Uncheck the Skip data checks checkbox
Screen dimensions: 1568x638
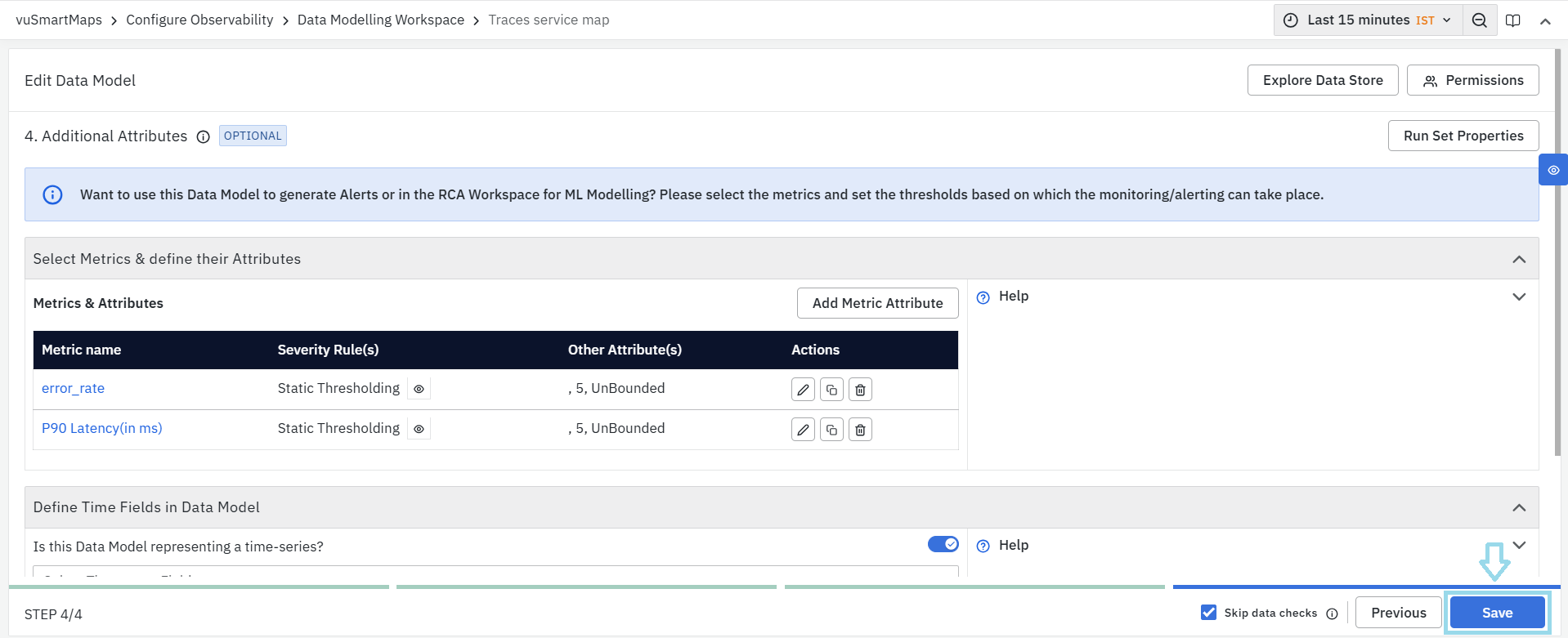coord(1208,612)
